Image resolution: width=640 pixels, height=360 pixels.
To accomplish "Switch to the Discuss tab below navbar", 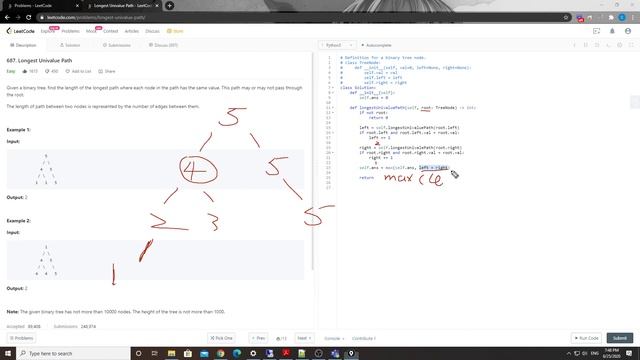I will click(163, 45).
